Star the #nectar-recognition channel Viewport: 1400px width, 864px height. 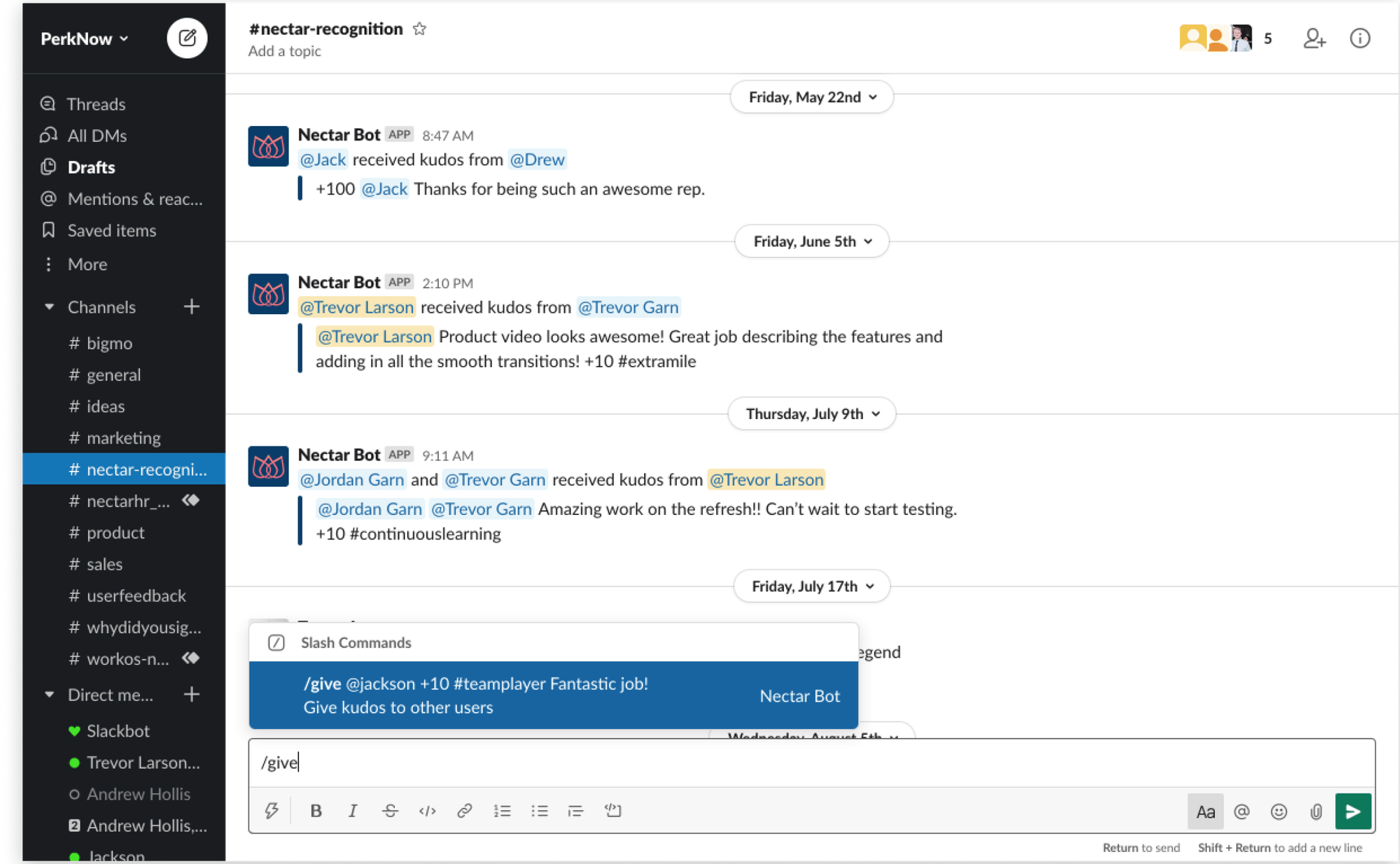click(419, 29)
